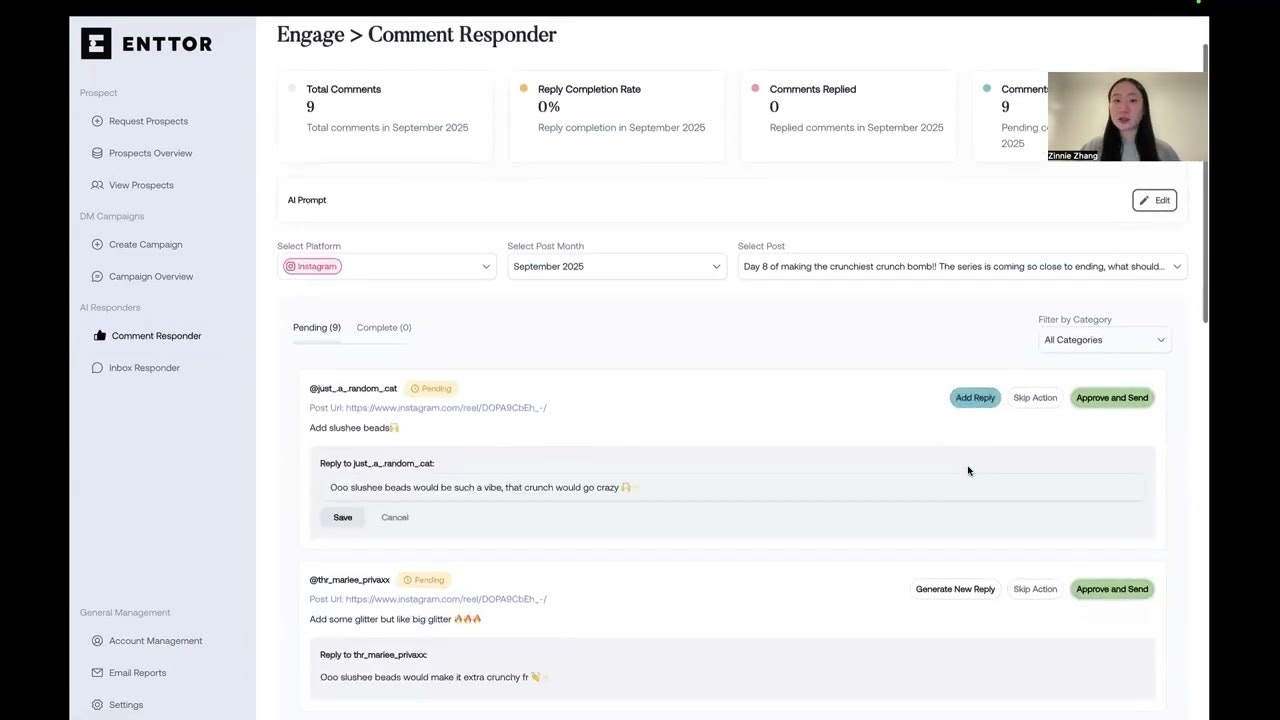Click the reply text field for just_a_random_cat
The height and width of the screenshot is (720, 1280).
pyautogui.click(x=732, y=488)
